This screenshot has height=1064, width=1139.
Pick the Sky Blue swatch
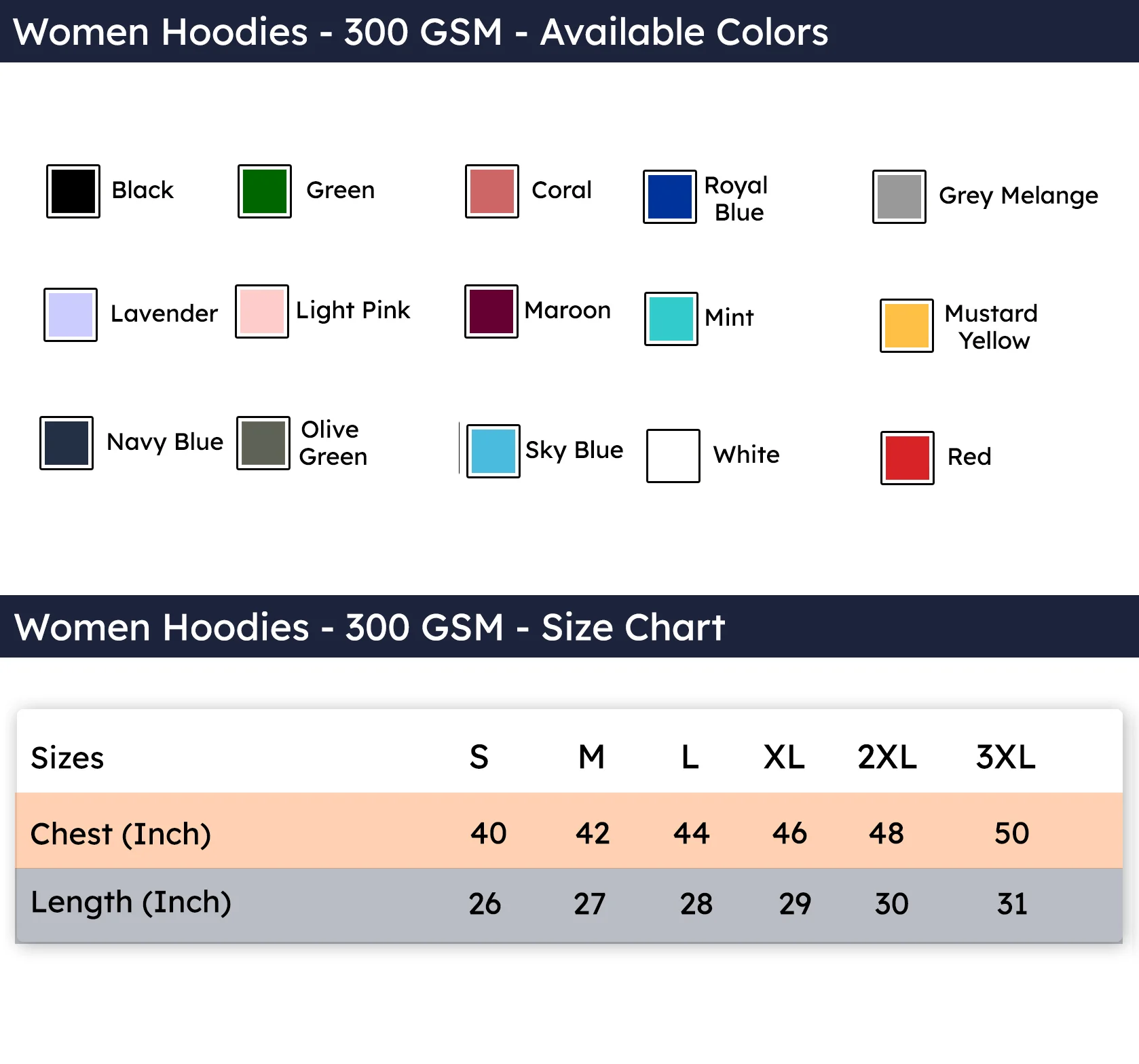[493, 451]
